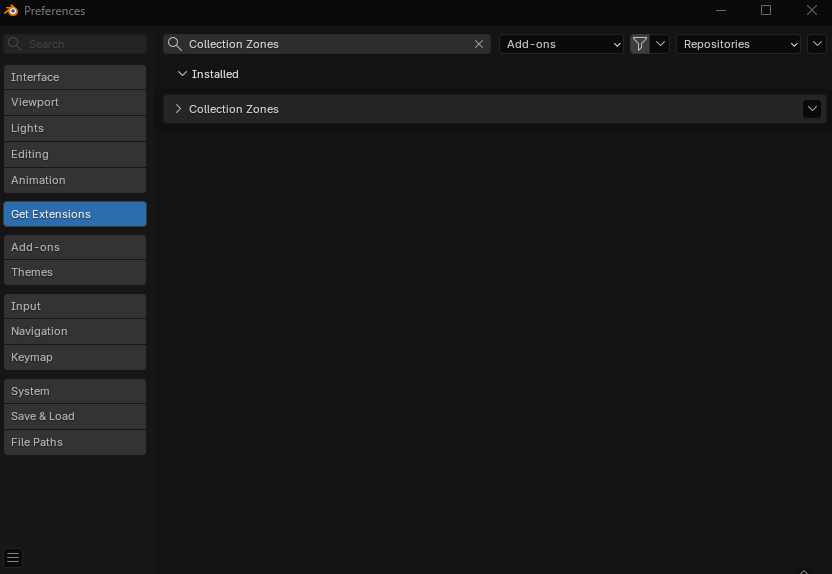Expand the Collection Zones extension entry

[178, 109]
